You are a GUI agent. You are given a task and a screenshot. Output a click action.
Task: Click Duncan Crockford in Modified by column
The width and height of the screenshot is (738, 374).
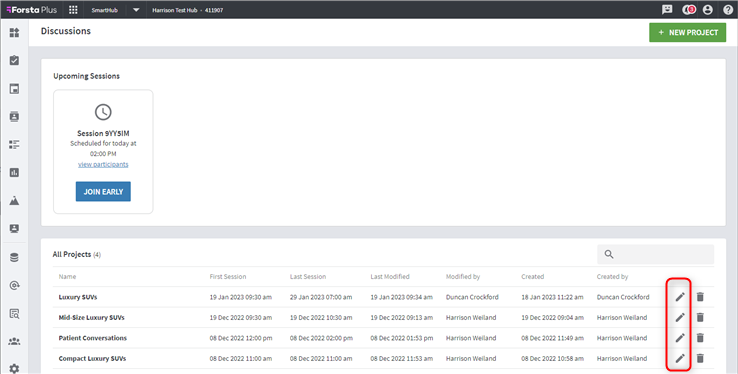point(472,297)
